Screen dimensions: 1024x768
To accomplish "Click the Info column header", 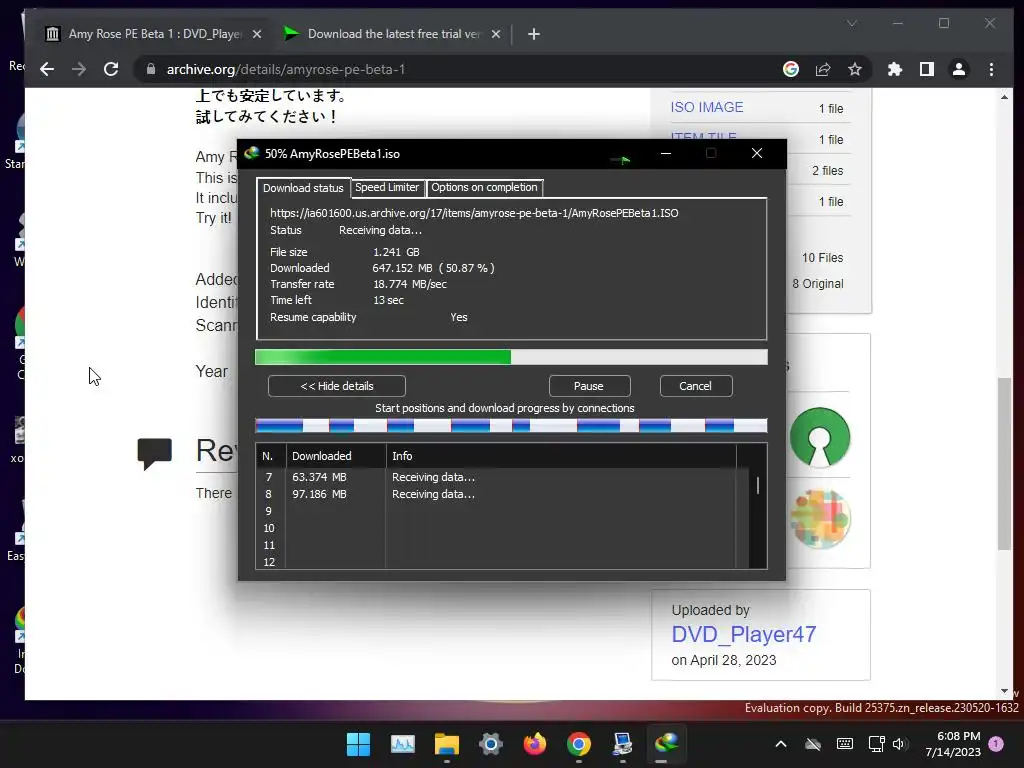I will pos(561,456).
